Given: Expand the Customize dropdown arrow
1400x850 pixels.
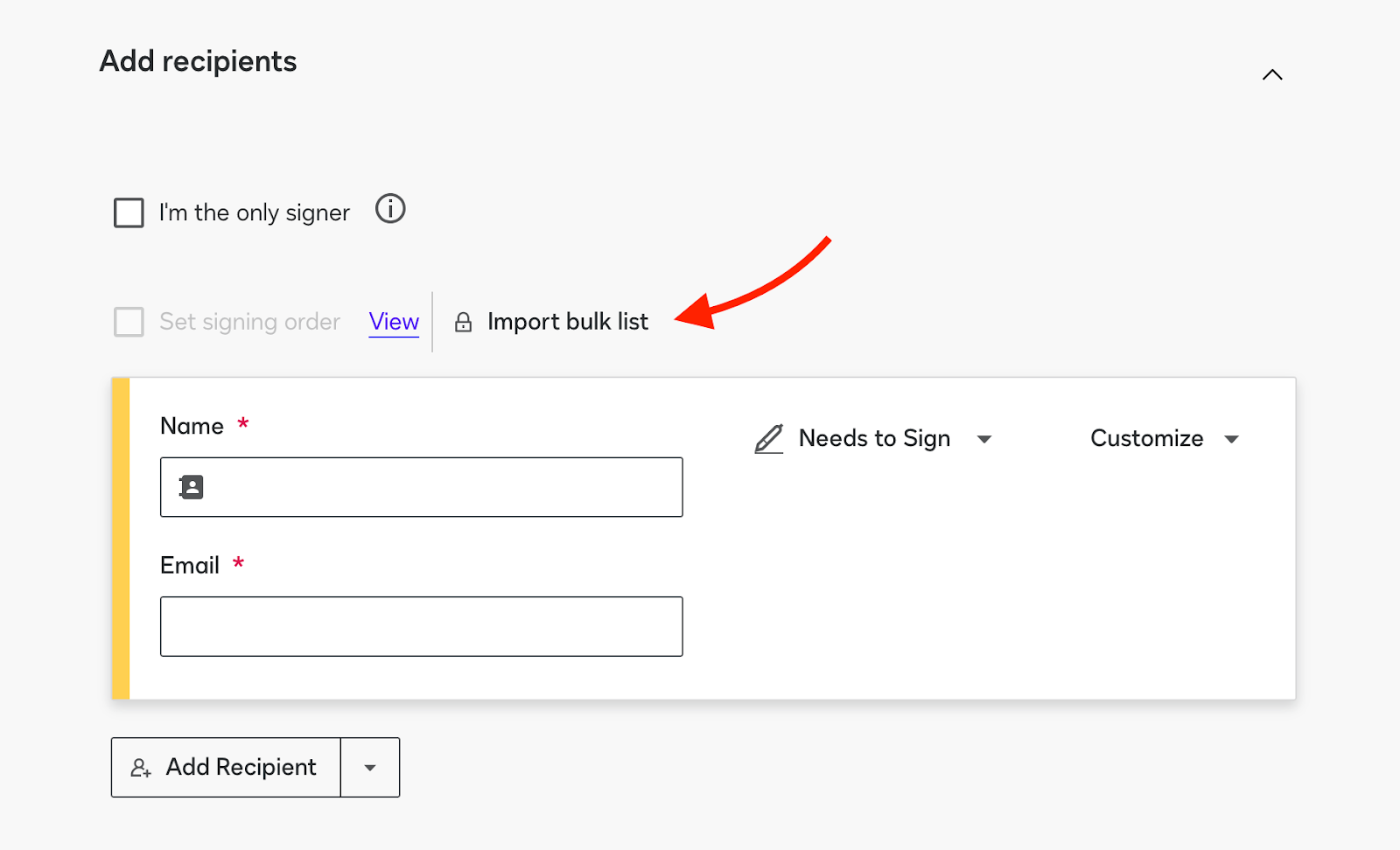Looking at the screenshot, I should [1232, 439].
